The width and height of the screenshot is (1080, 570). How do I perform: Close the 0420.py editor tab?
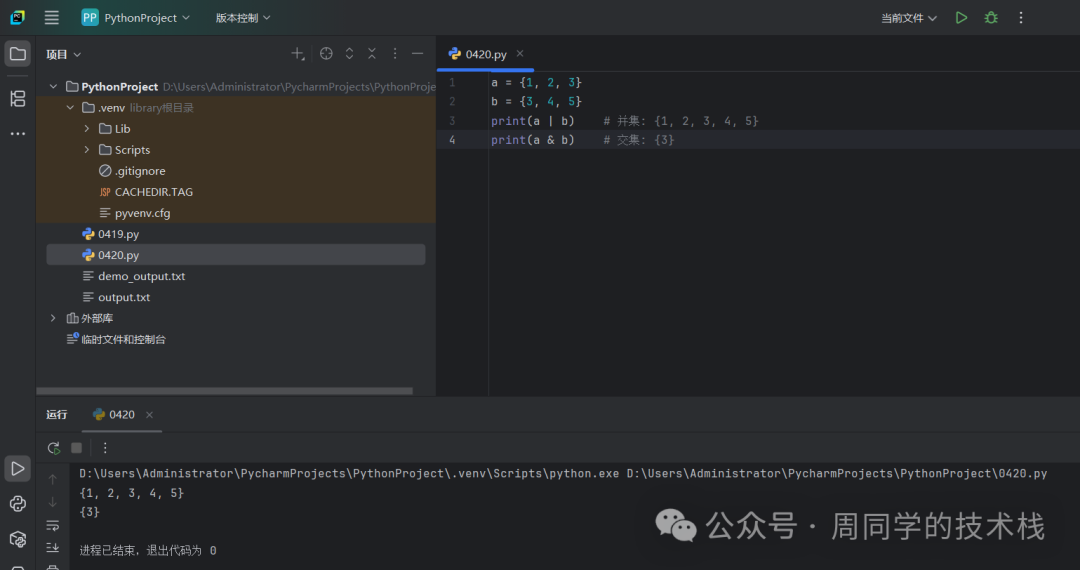click(x=520, y=54)
